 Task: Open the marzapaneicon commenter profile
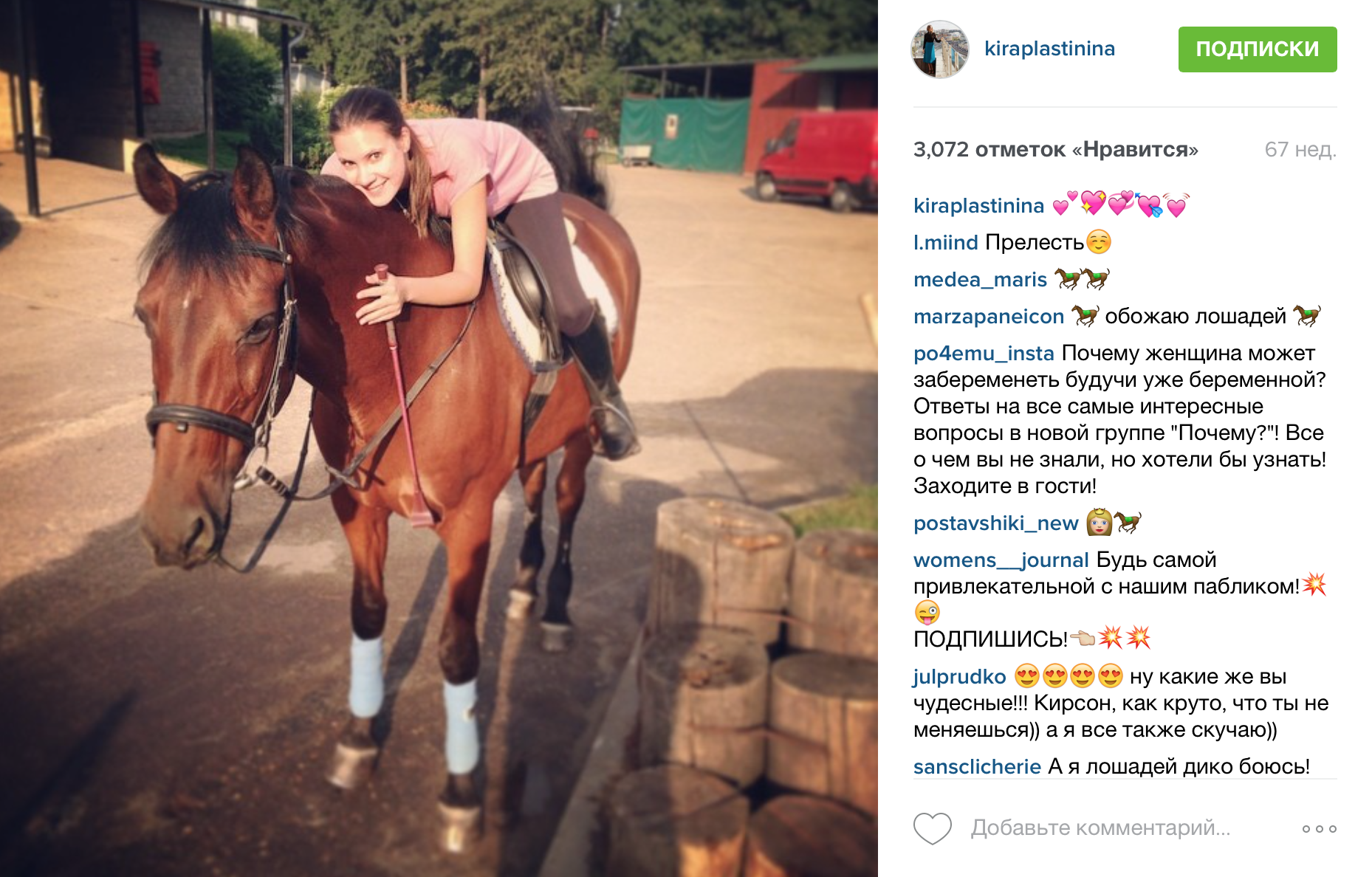(989, 316)
